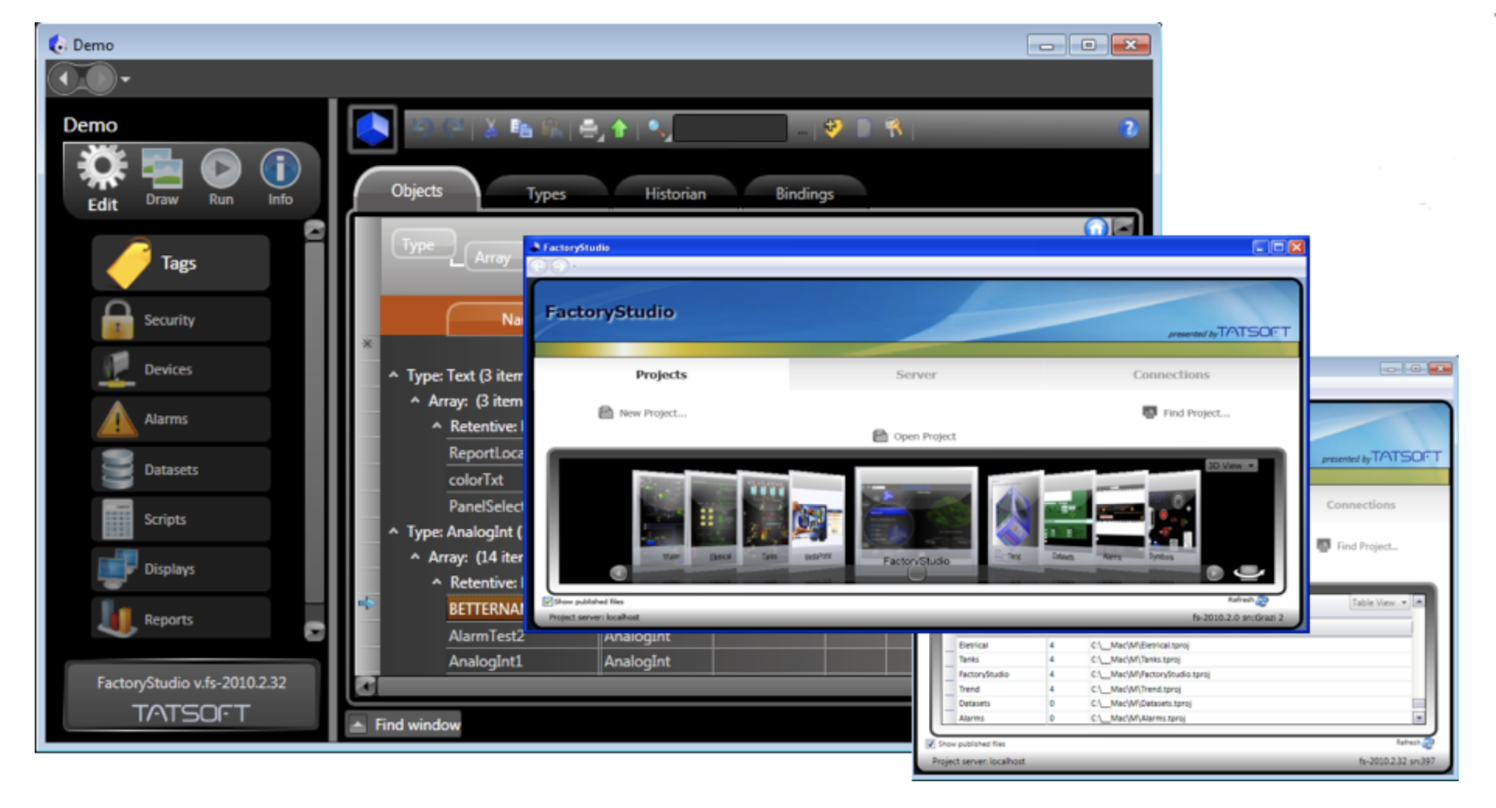Image resolution: width=1496 pixels, height=808 pixels.
Task: Open Help via the blue question icon
Action: (x=1130, y=128)
